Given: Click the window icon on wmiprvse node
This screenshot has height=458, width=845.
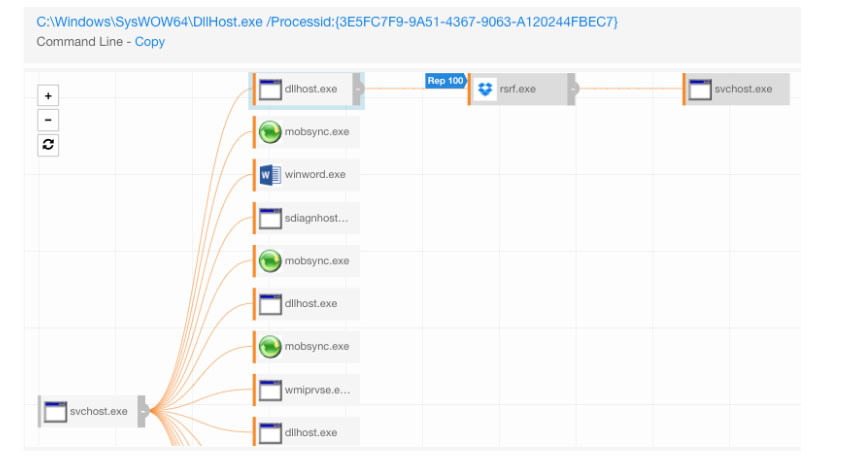Looking at the screenshot, I should (x=270, y=390).
